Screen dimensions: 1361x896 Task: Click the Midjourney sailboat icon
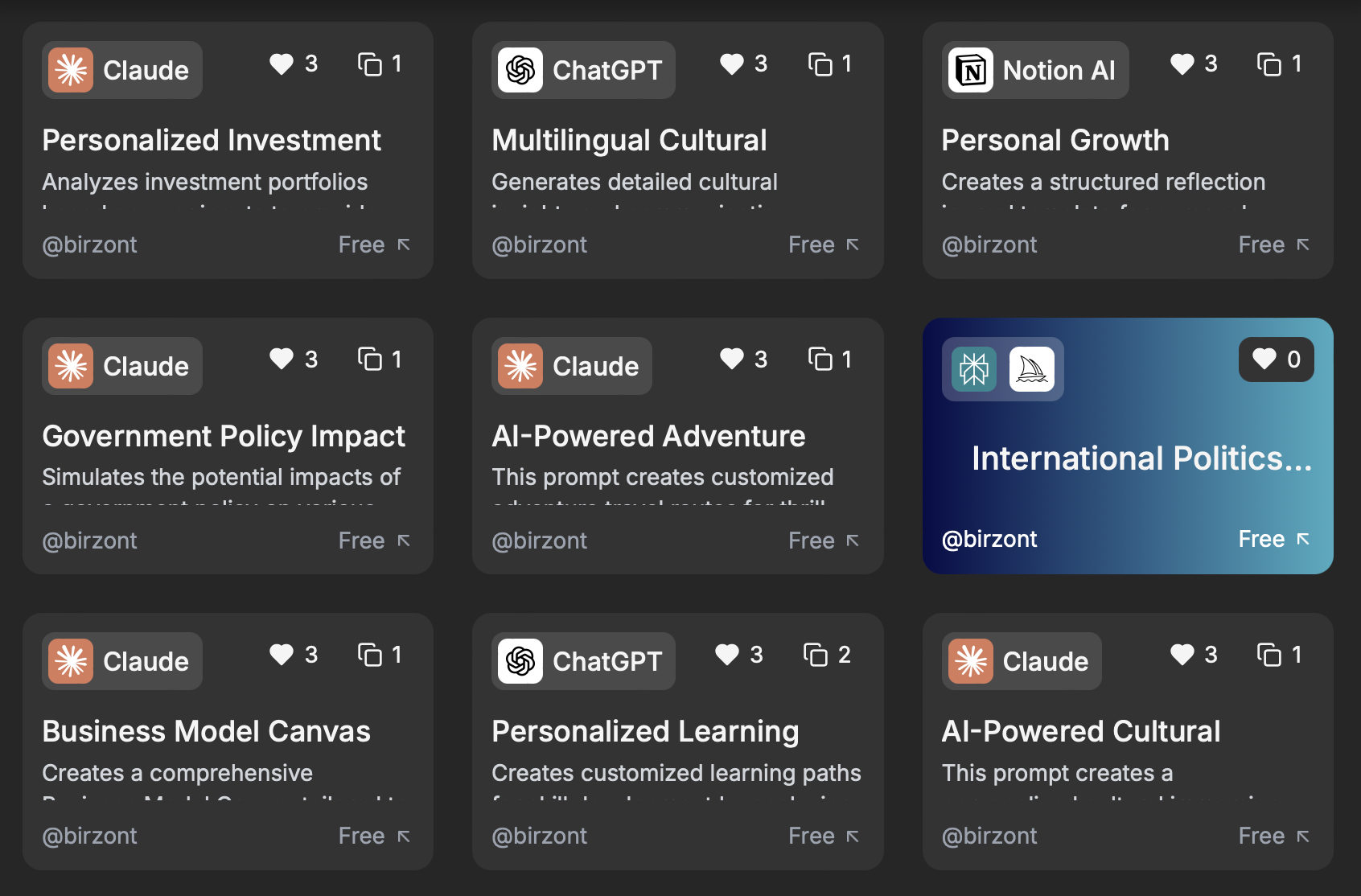tap(1031, 369)
